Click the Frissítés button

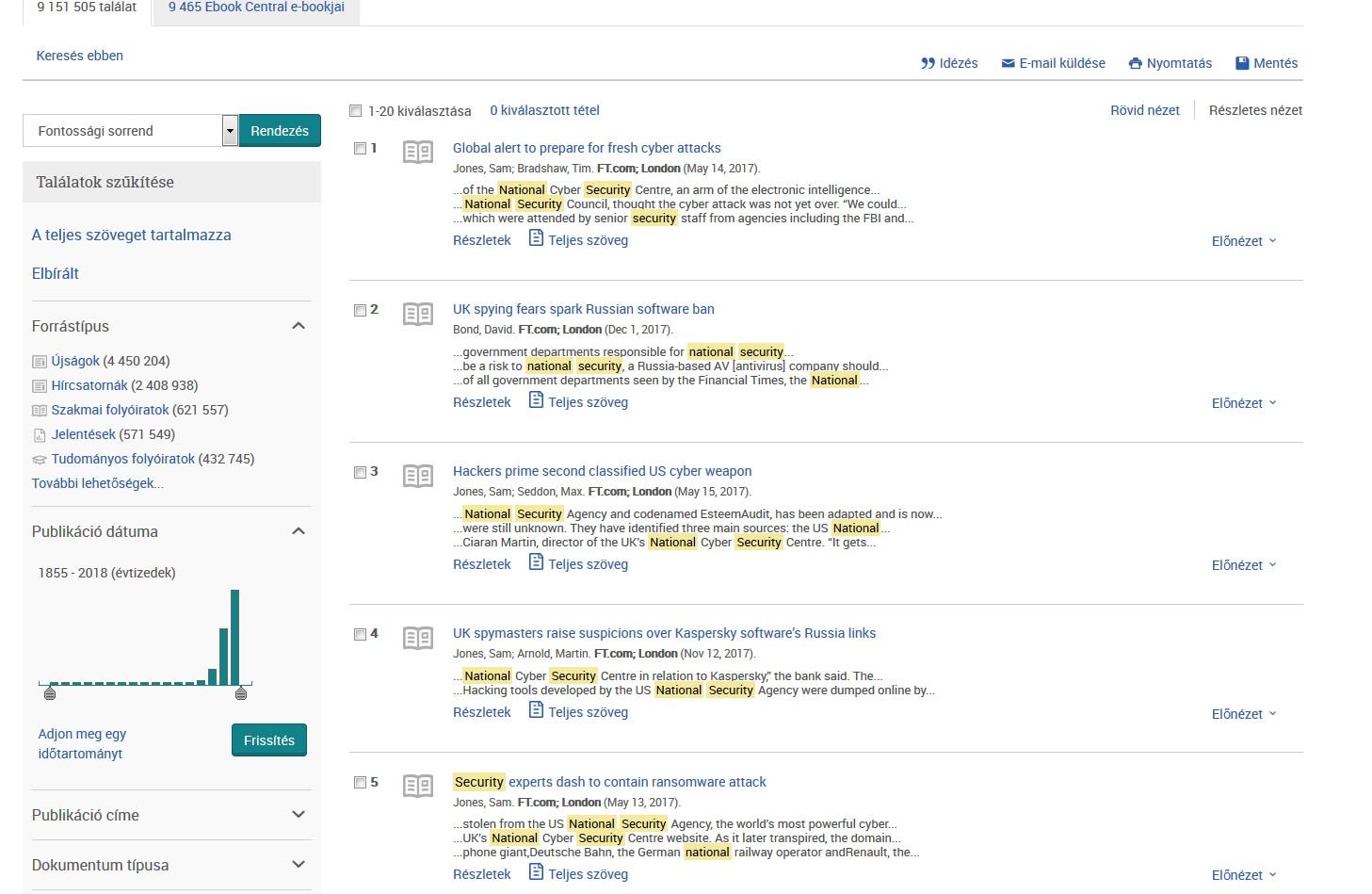pyautogui.click(x=269, y=740)
